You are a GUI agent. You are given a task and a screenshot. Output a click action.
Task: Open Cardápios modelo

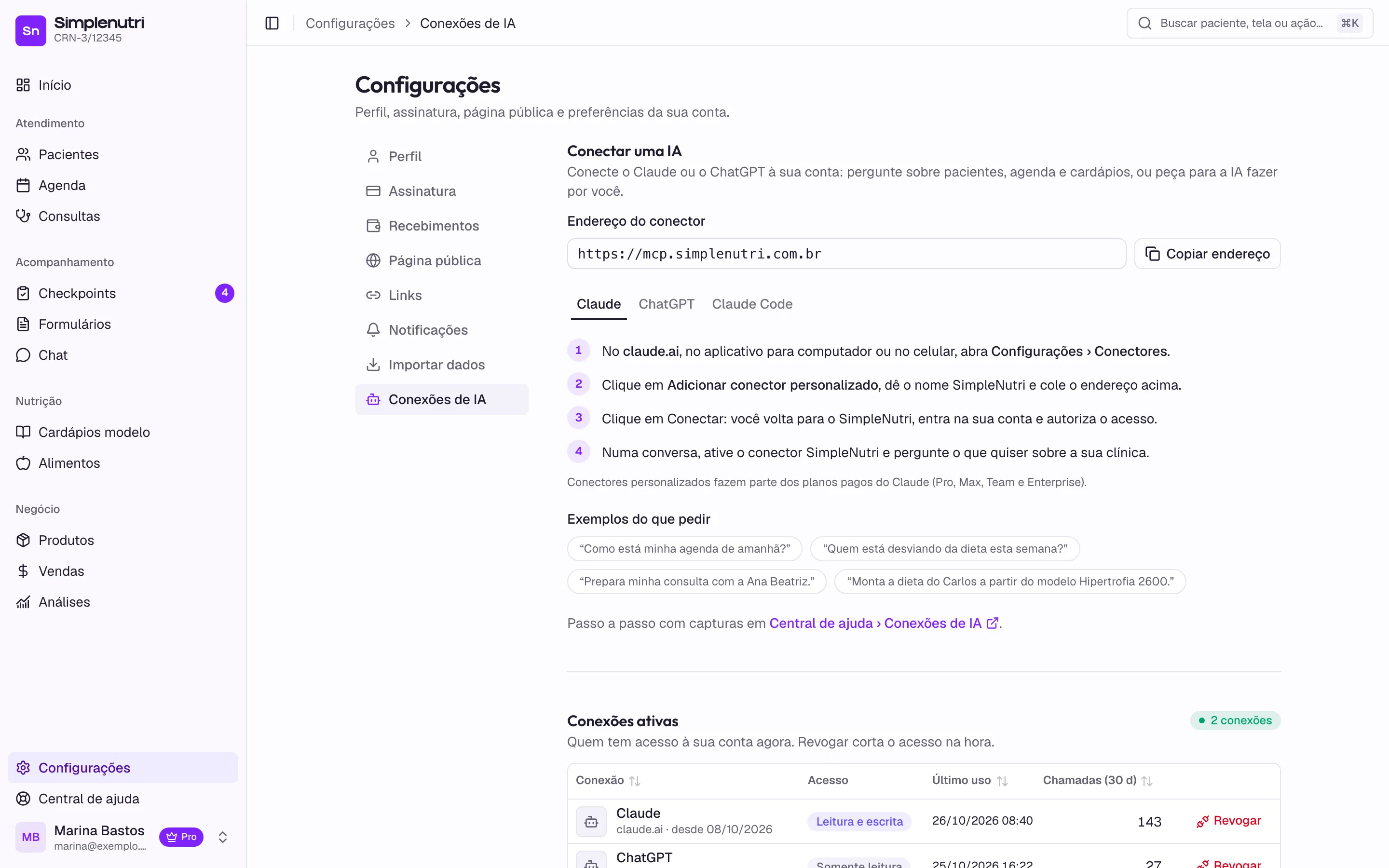123,432
